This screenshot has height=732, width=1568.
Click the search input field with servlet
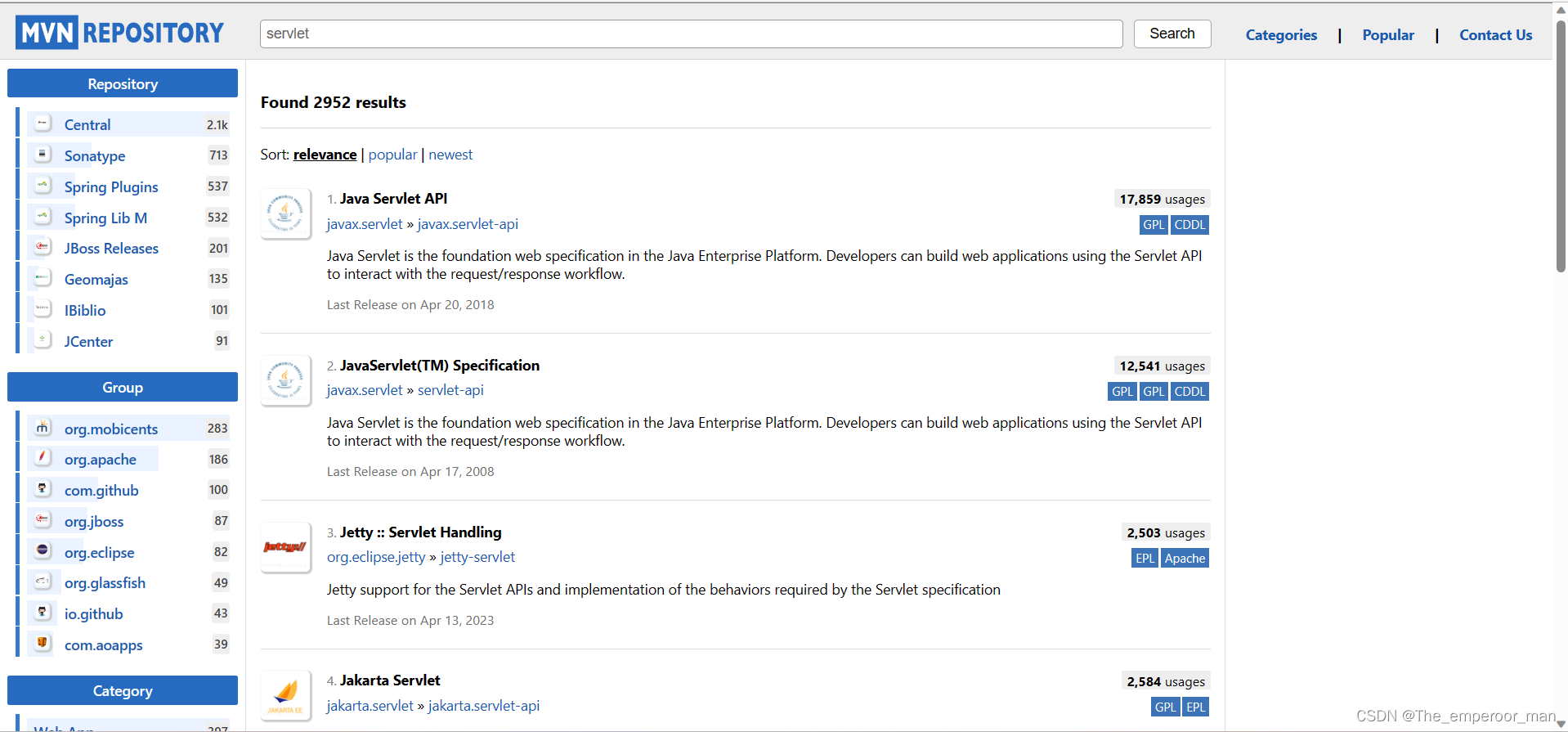(691, 34)
